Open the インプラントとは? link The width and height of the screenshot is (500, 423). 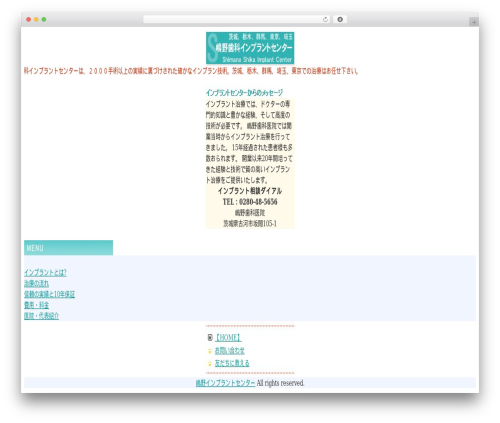(x=45, y=273)
